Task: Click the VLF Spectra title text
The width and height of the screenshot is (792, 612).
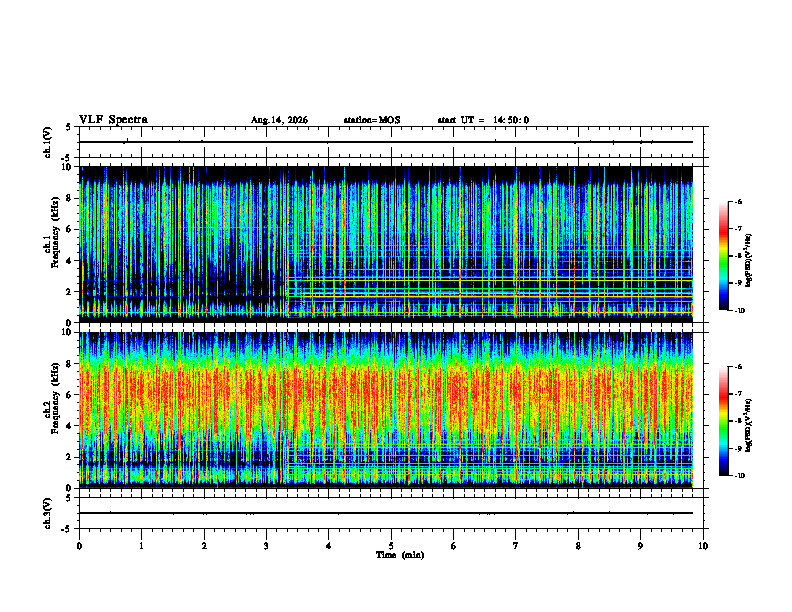Action: pyautogui.click(x=113, y=120)
